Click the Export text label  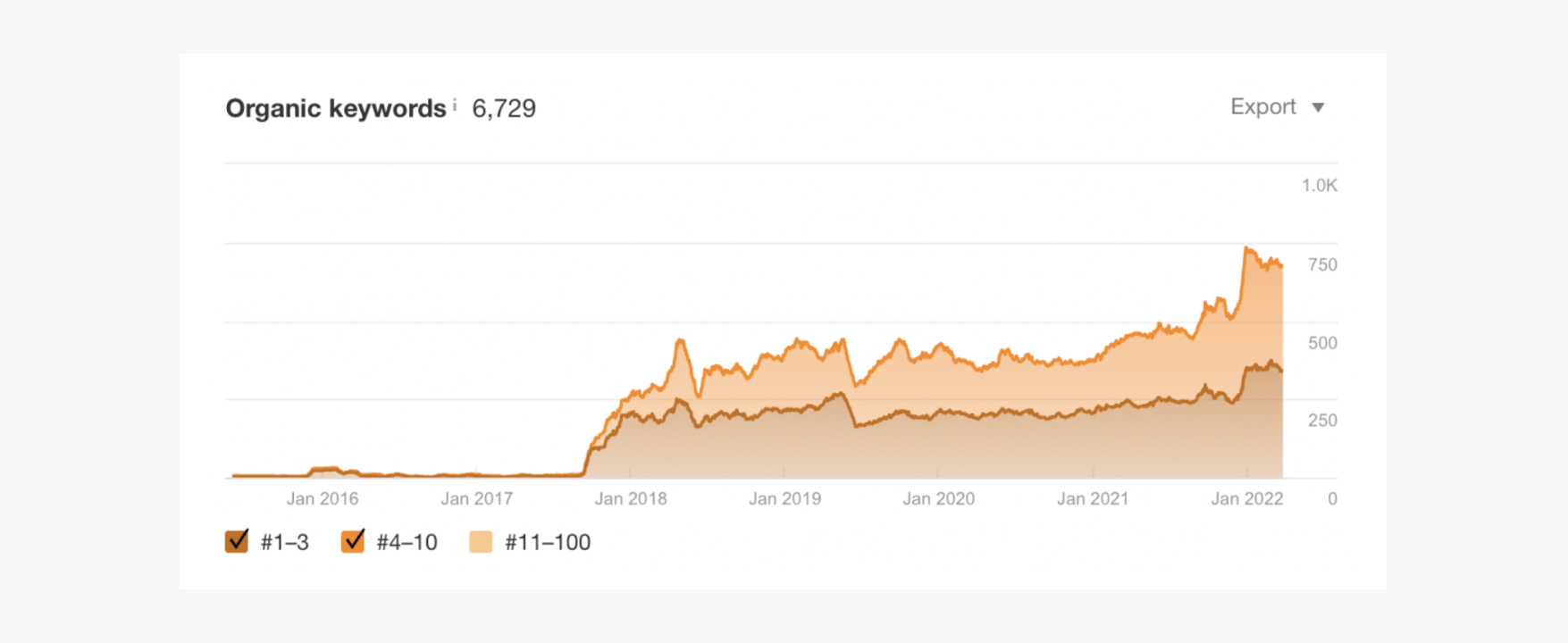1262,107
